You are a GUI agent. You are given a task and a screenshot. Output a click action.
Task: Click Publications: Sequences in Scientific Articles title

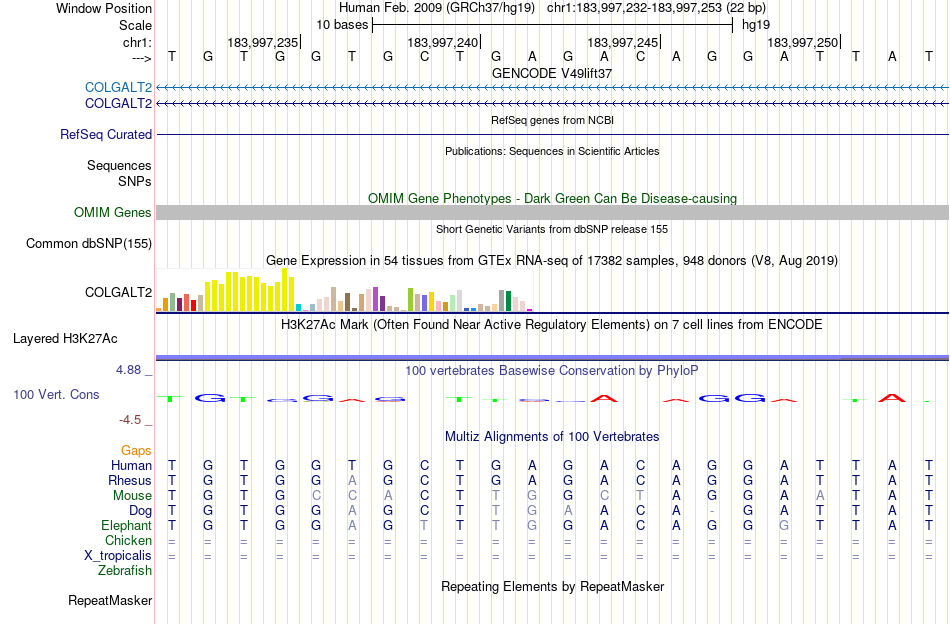point(552,151)
